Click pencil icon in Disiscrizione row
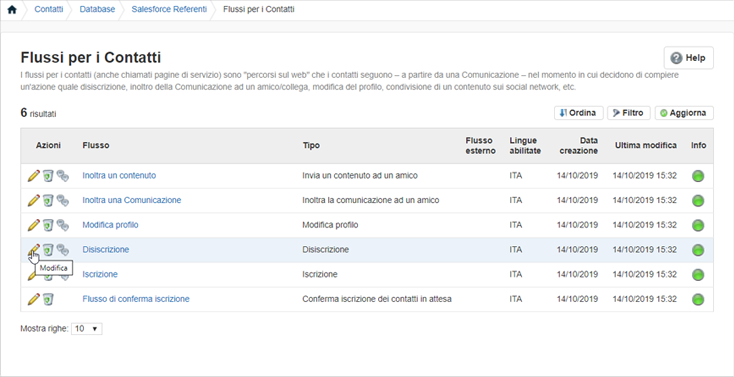Viewport: 734px width, 377px height. [x=33, y=250]
